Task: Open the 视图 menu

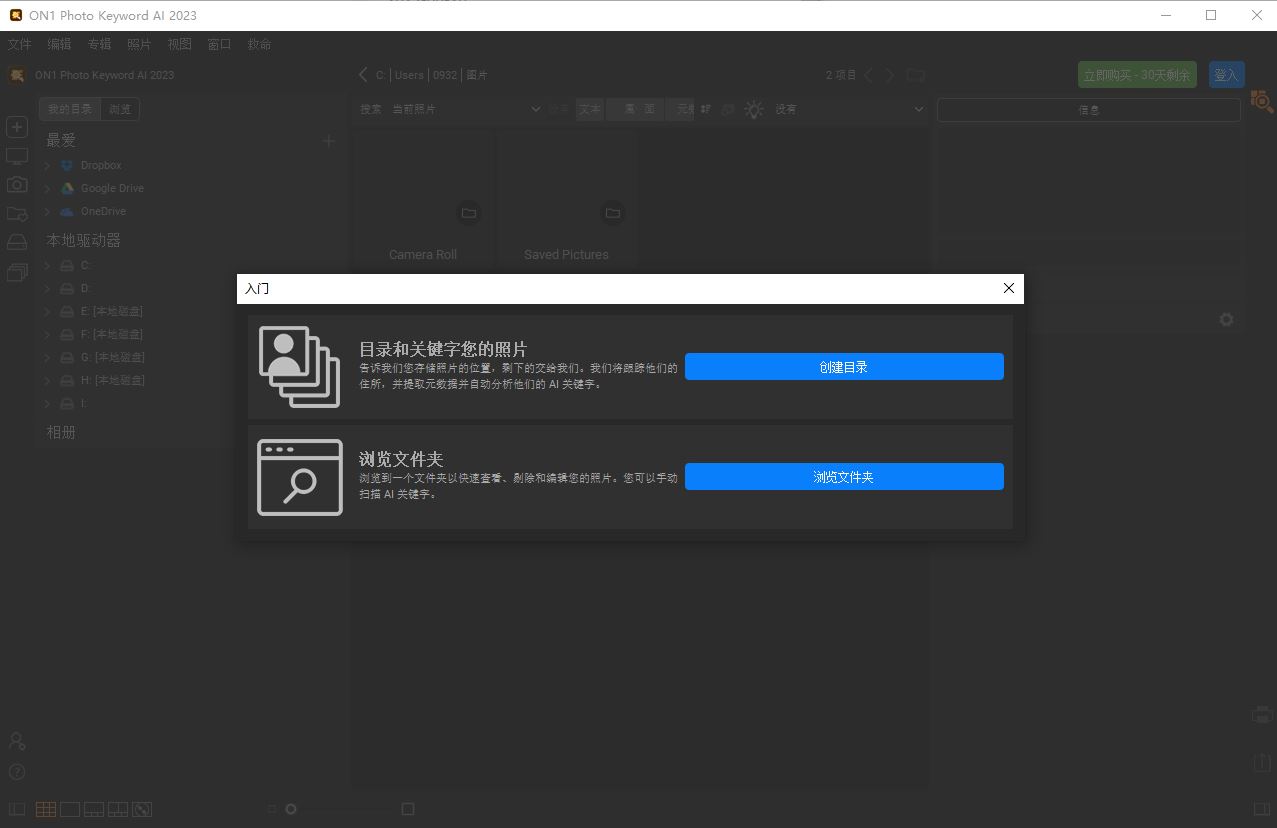Action: [180, 44]
